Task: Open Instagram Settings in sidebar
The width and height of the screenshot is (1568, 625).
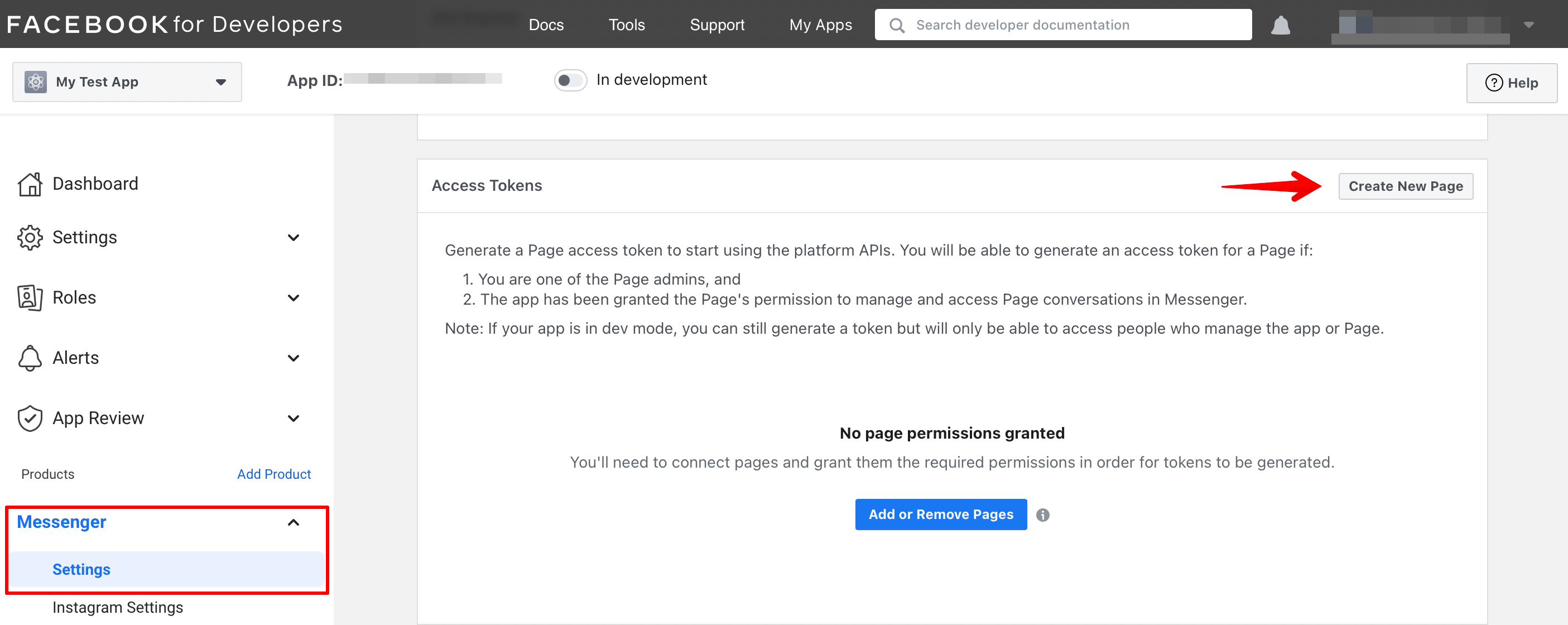Action: click(118, 607)
